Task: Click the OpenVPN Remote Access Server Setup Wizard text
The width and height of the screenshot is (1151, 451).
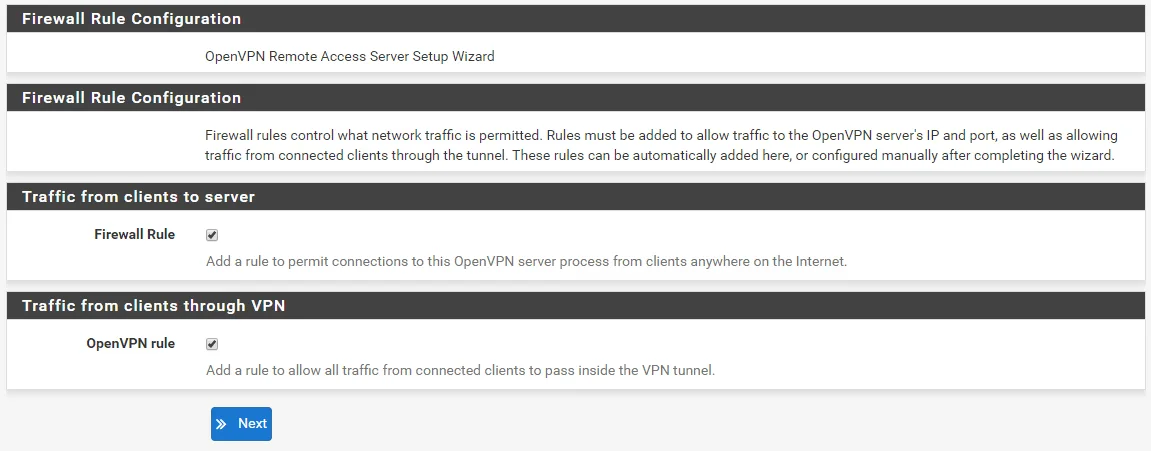Action: point(349,57)
